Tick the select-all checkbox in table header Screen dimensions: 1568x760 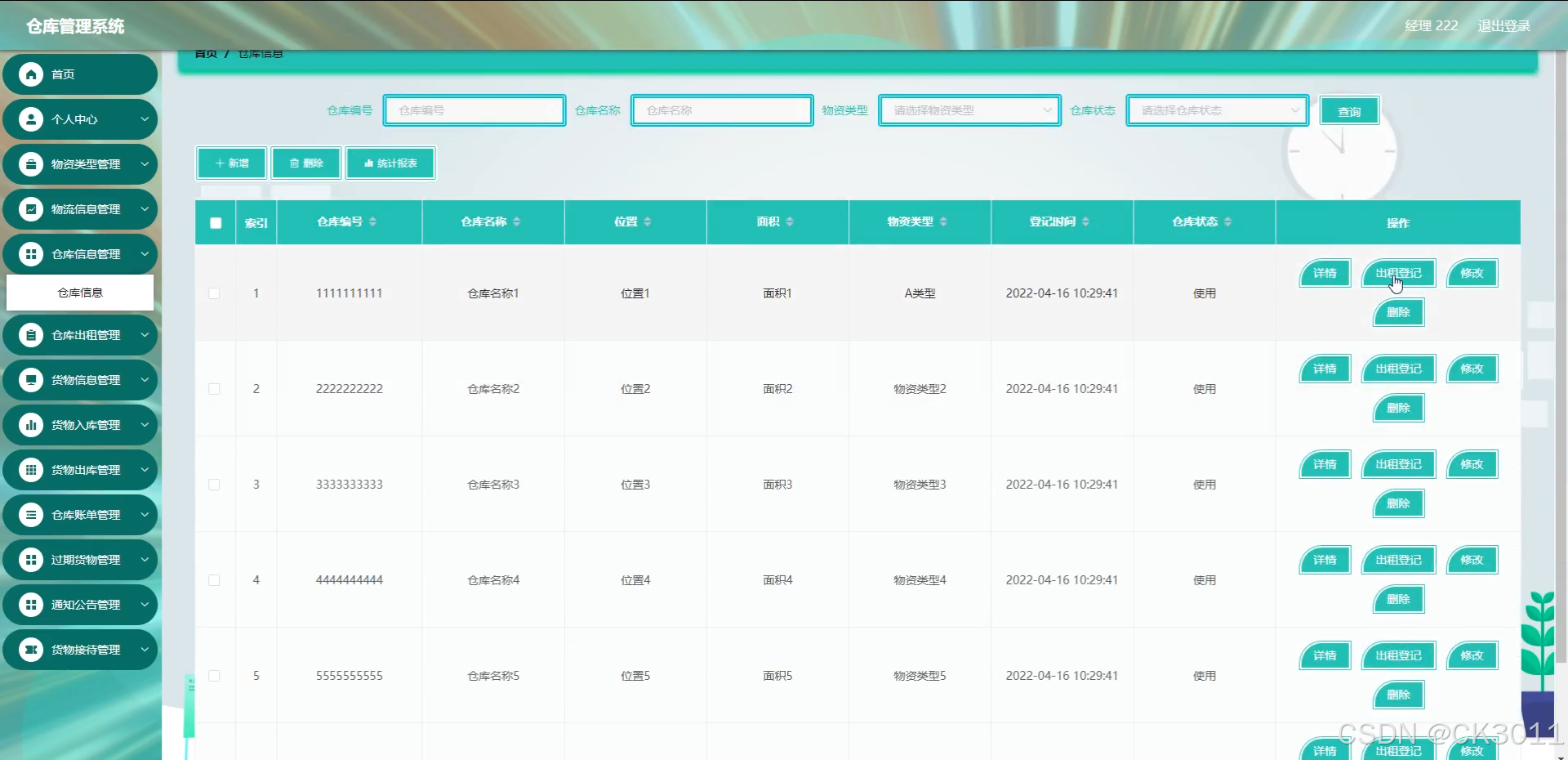click(x=216, y=222)
